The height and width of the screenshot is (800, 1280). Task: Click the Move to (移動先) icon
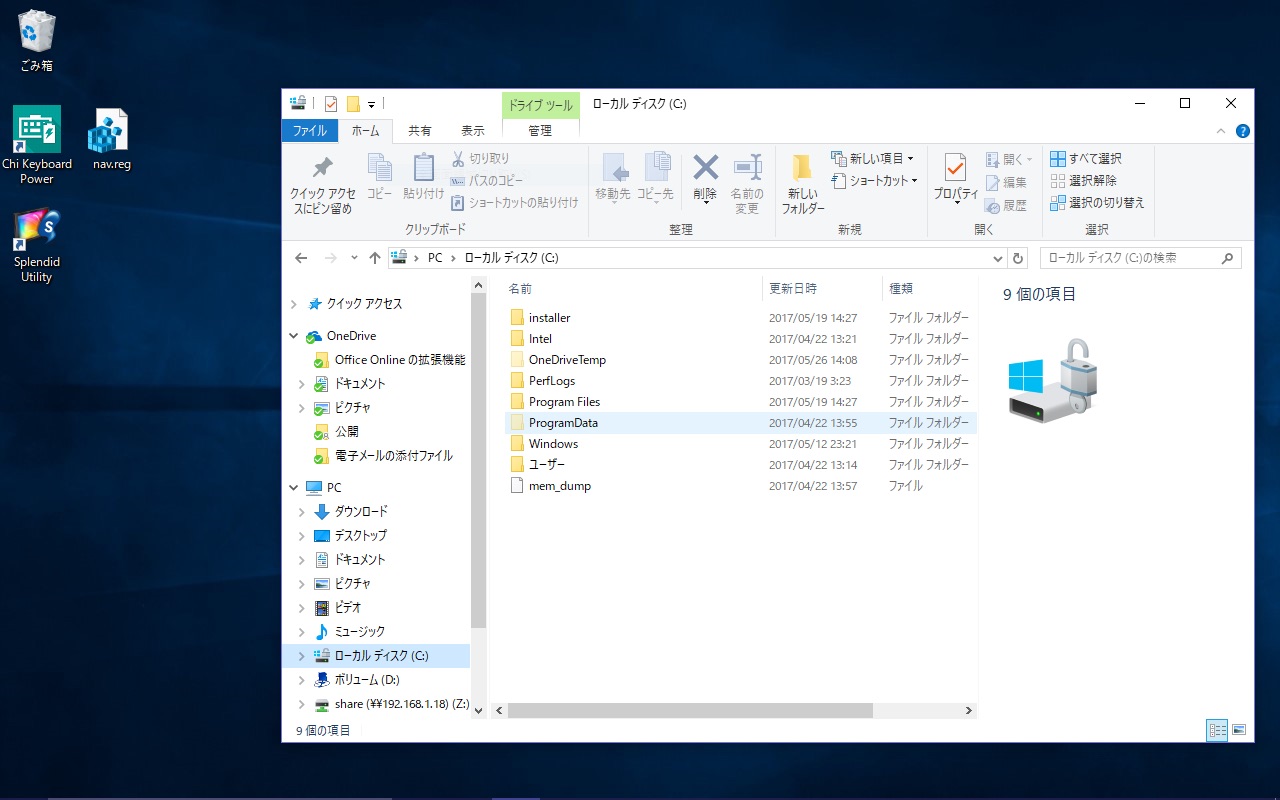pyautogui.click(x=613, y=167)
